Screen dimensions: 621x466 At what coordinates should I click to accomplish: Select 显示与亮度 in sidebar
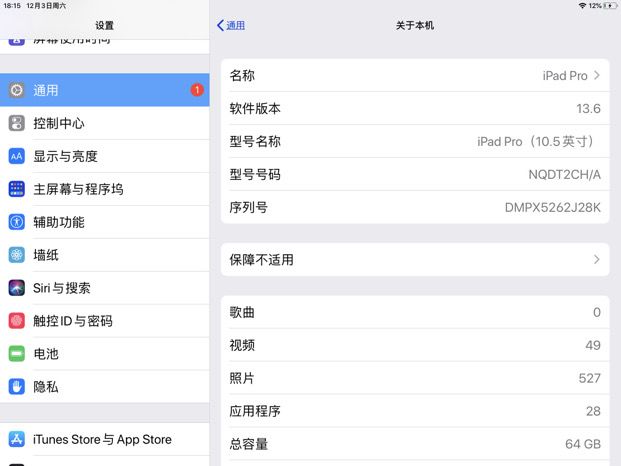point(105,156)
